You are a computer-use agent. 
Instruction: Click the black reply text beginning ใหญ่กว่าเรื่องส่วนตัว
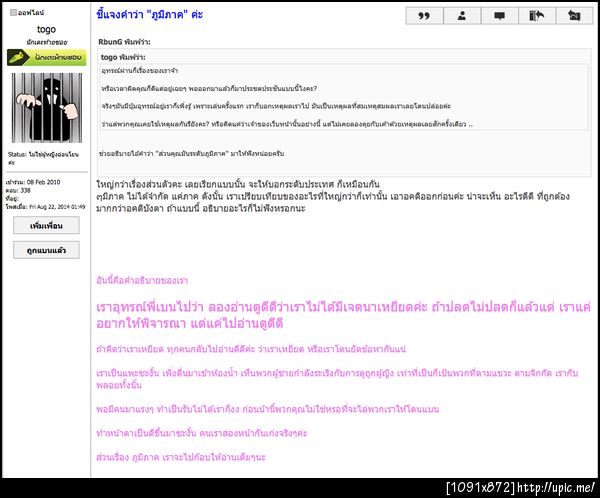[333, 196]
